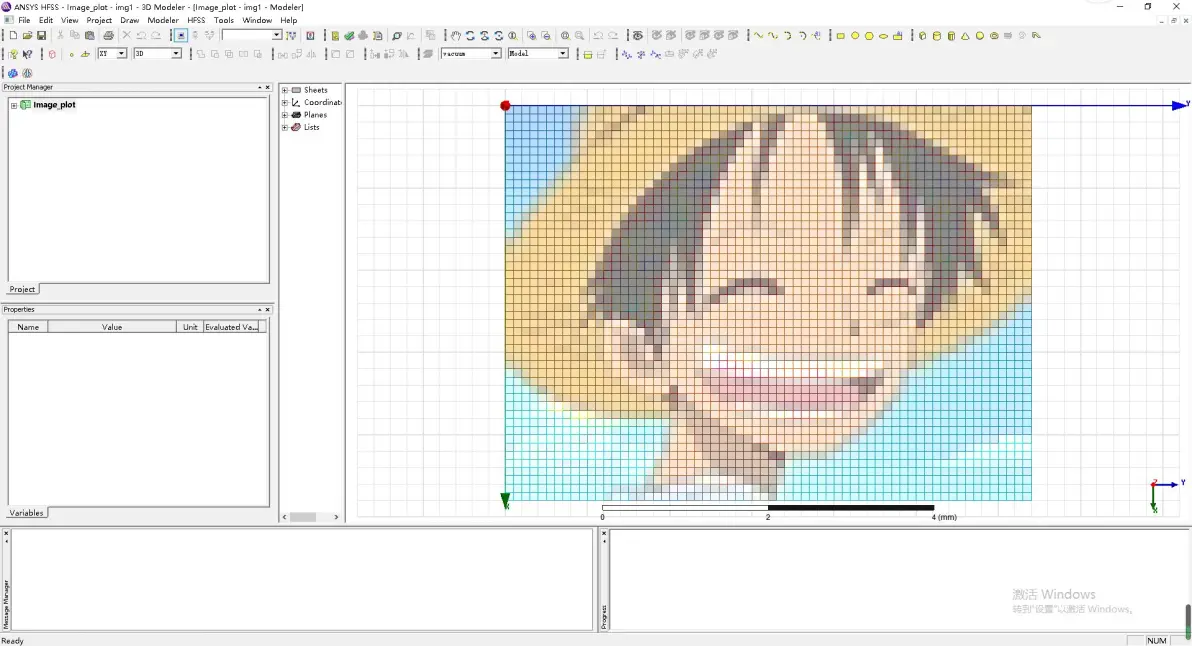Image resolution: width=1192 pixels, height=646 pixels.
Task: Click the red origin point in the modeler
Action: 506,106
